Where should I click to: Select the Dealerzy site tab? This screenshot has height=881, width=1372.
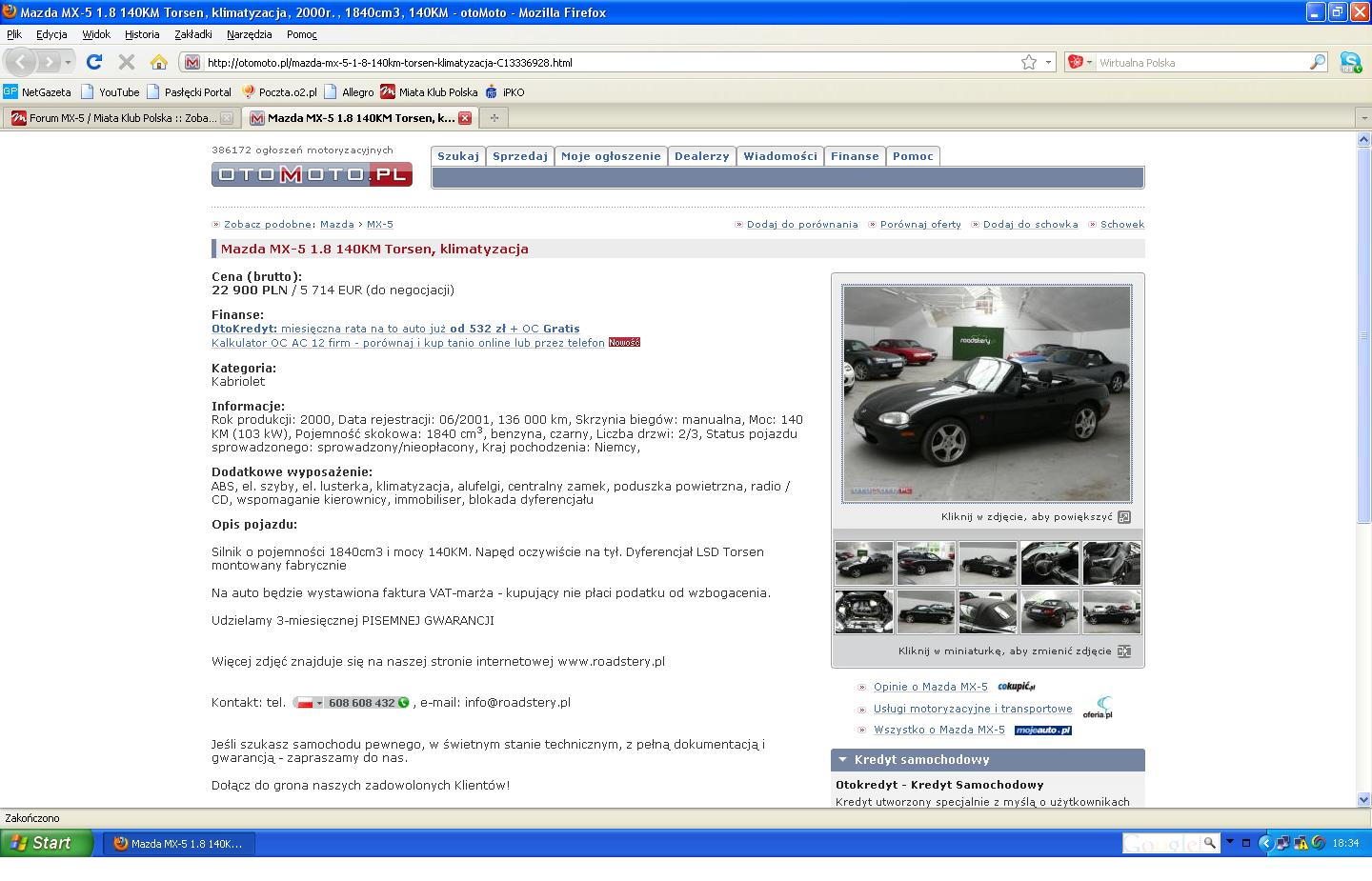(702, 156)
